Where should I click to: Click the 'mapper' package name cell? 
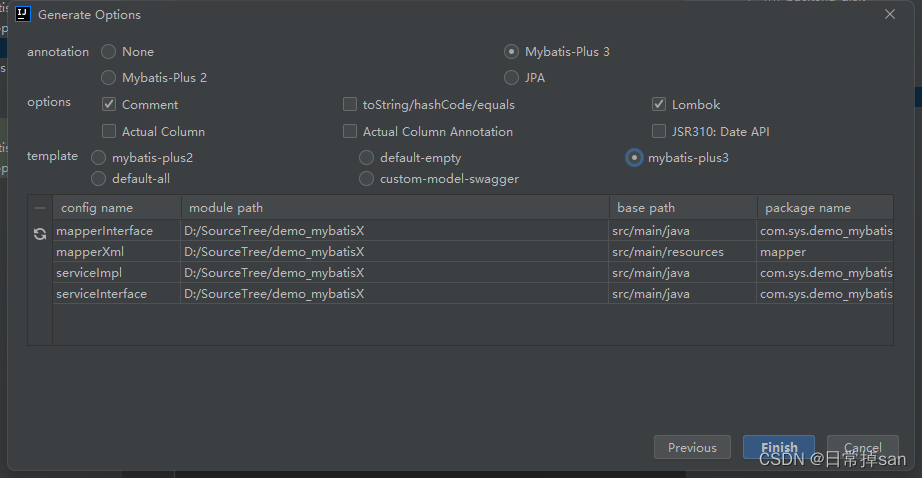825,252
